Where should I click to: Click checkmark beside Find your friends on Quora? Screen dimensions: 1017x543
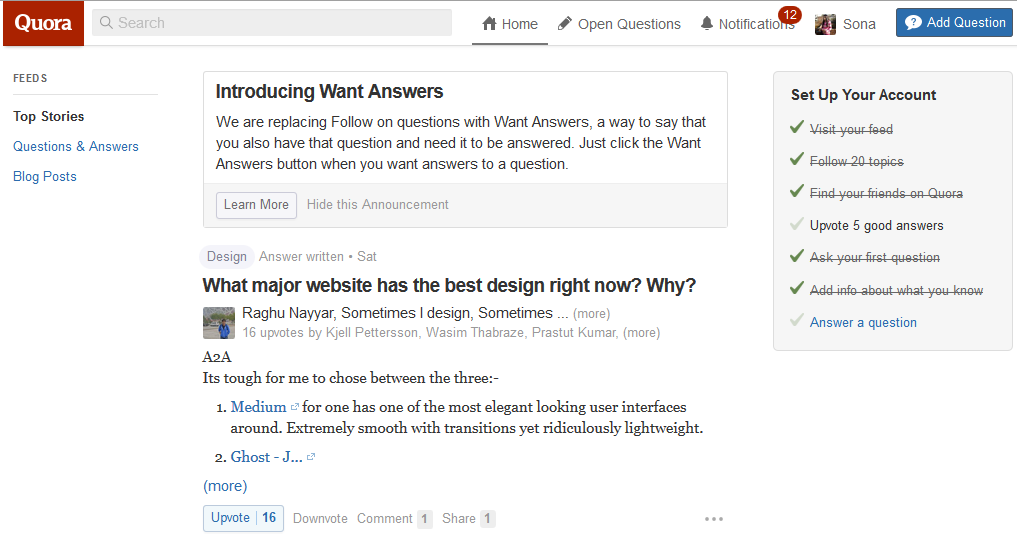tap(797, 191)
